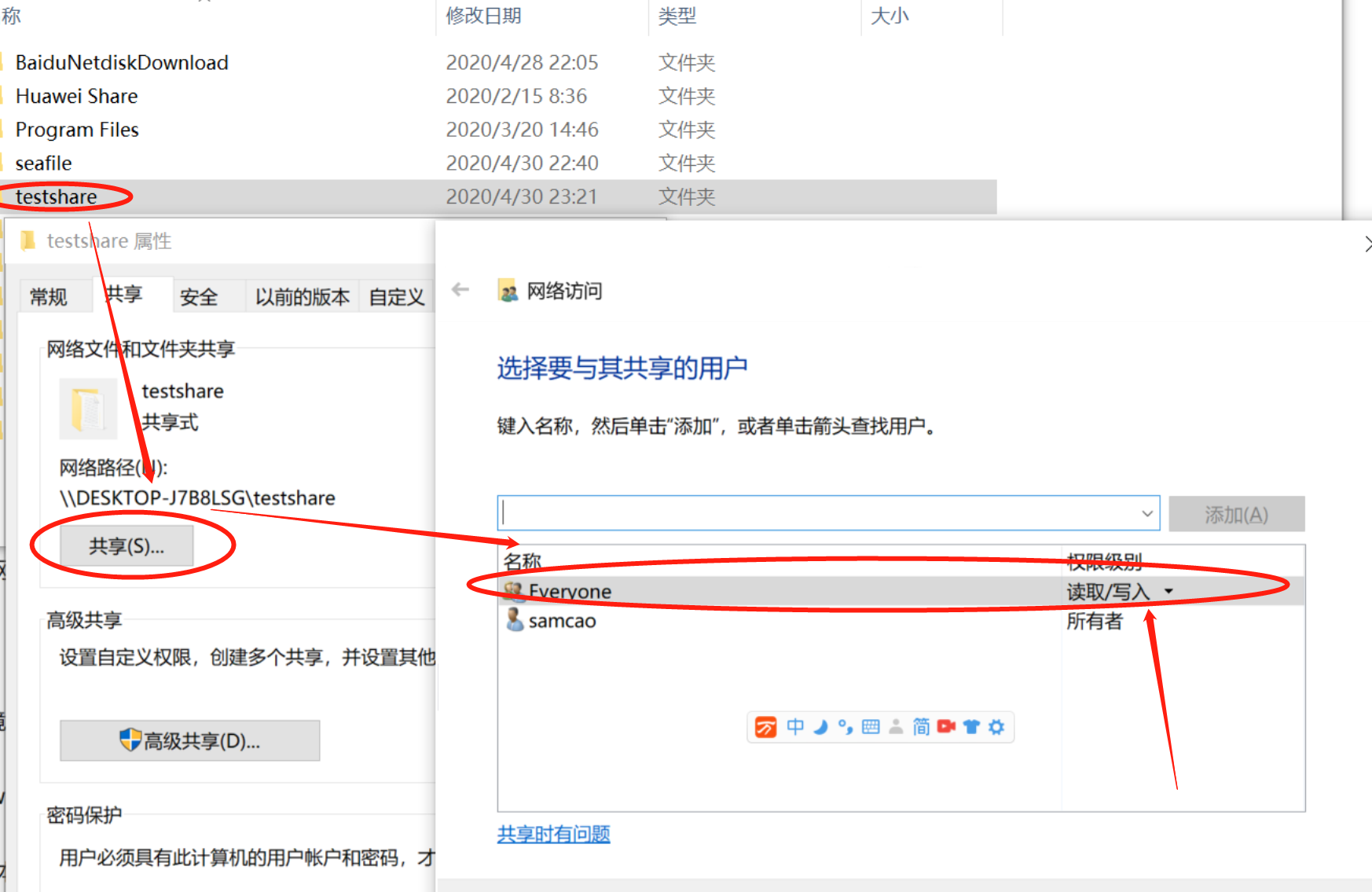The height and width of the screenshot is (892, 1372).
Task: Close the 网络访问 dialog with X
Action: (1367, 244)
